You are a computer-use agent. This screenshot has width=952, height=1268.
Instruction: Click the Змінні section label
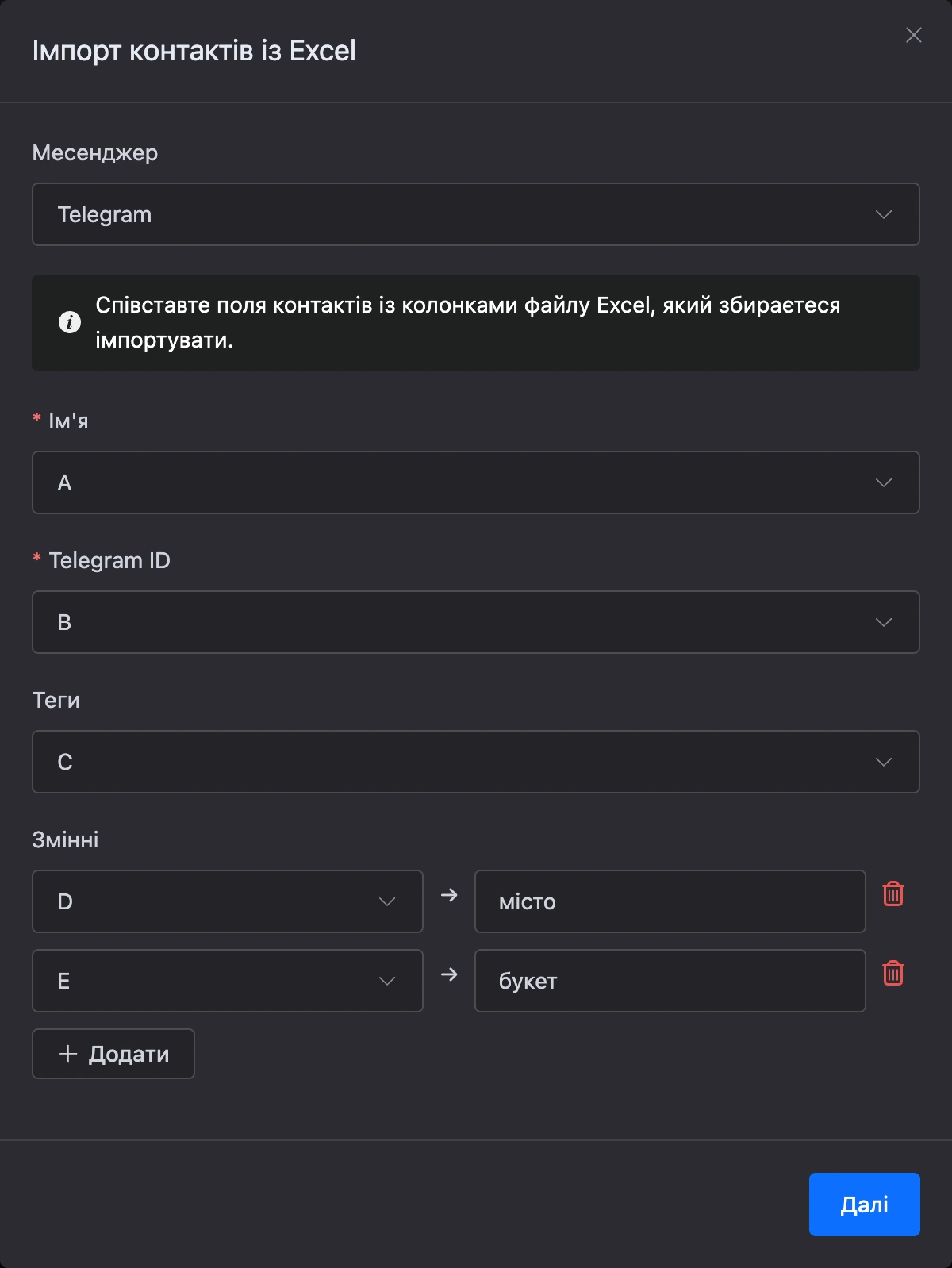tap(65, 840)
